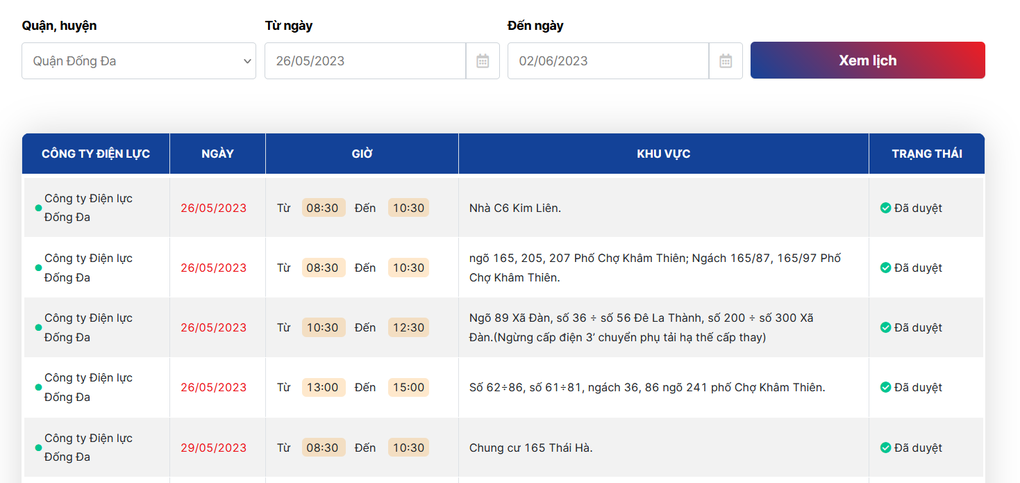Viewport: 1020px width, 483px height.
Task: Click the approved check icon for Nhà C6 Kim Liên
Action: point(885,208)
